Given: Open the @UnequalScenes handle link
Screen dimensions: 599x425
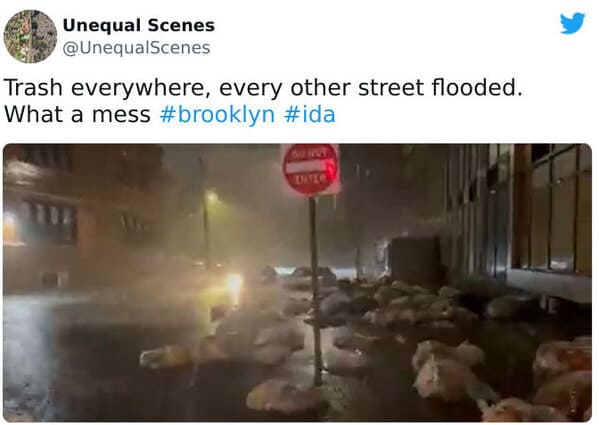Looking at the screenshot, I should [x=136, y=48].
